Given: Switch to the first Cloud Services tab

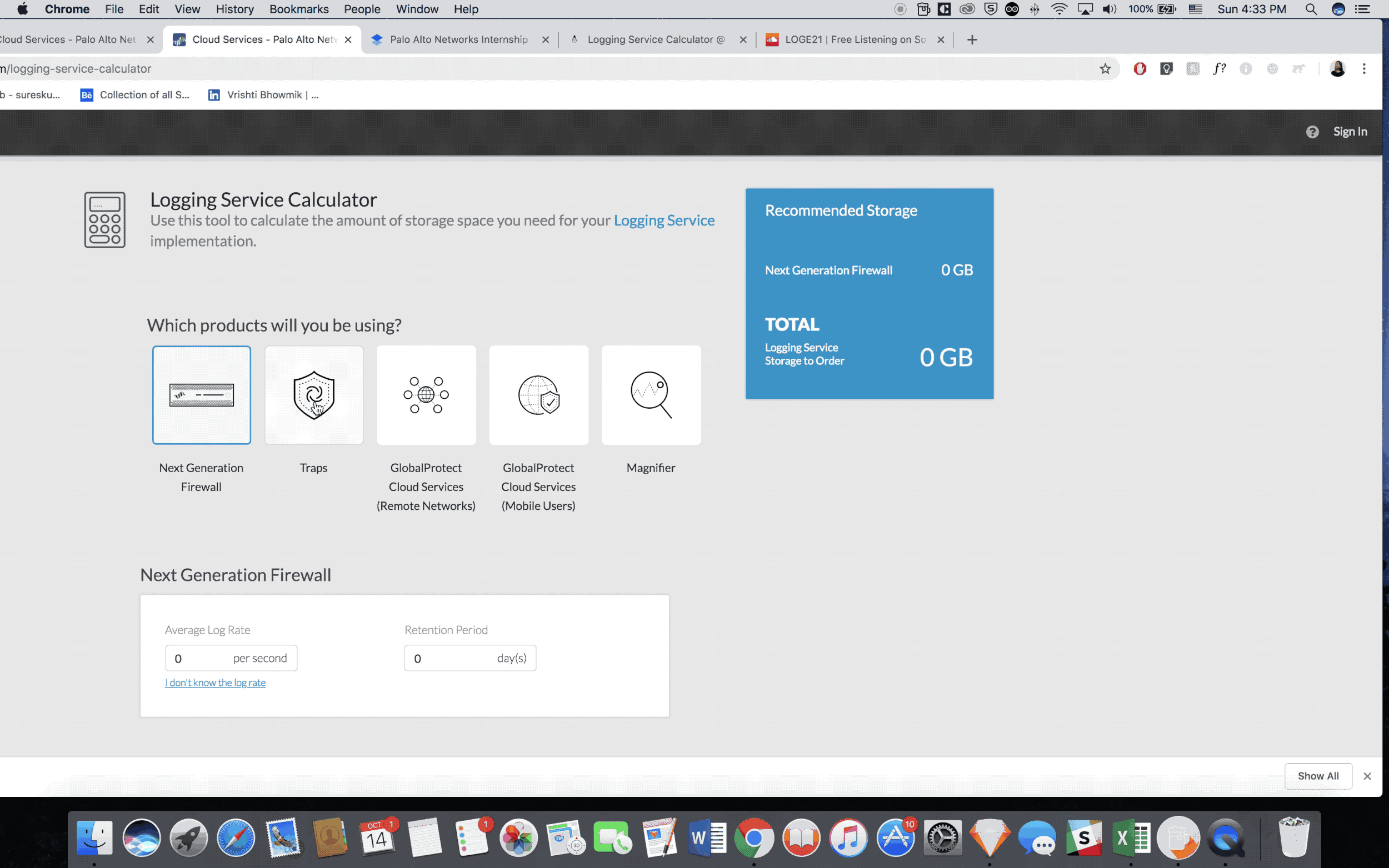Looking at the screenshot, I should click(74, 39).
